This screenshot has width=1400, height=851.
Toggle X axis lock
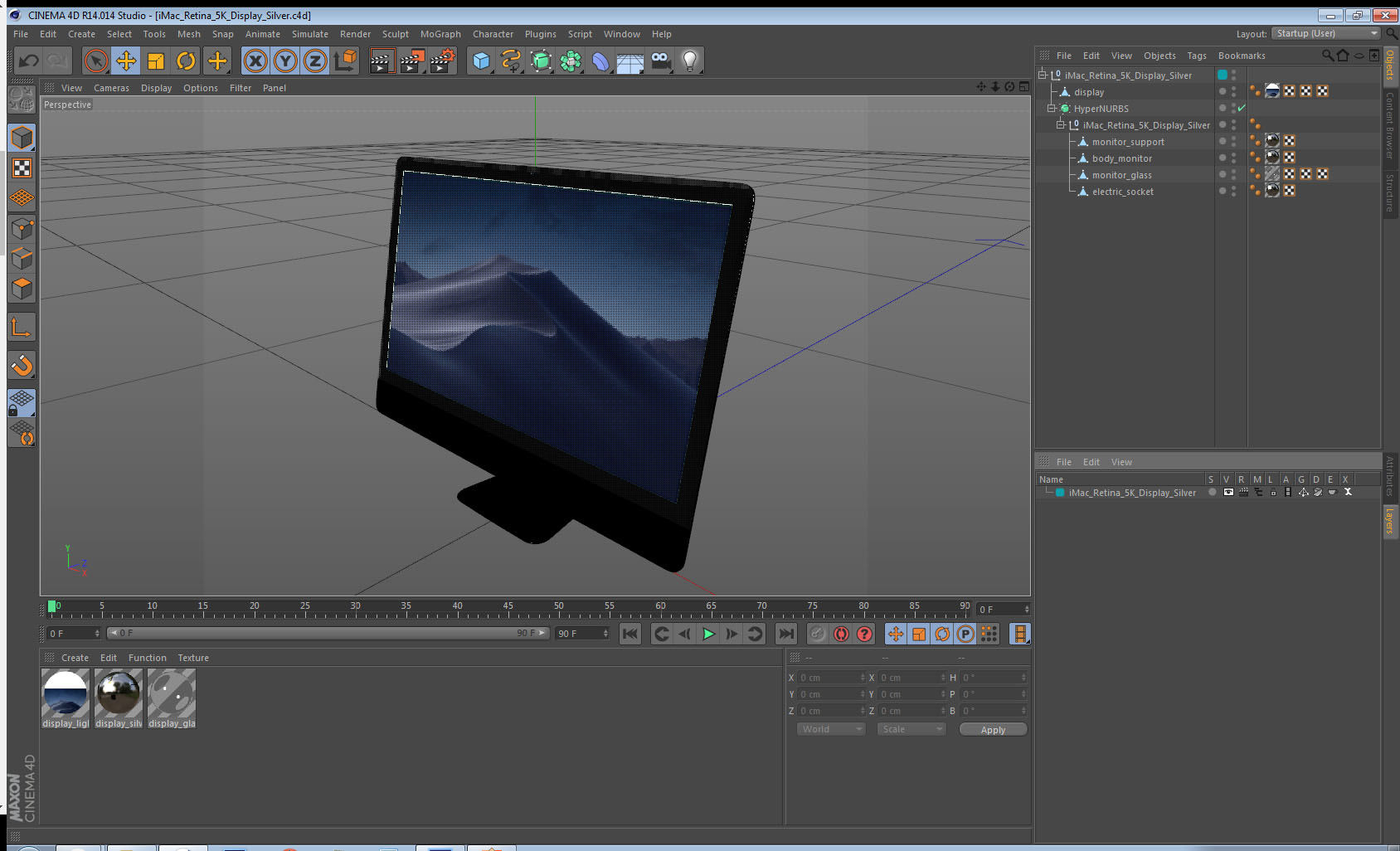(x=255, y=61)
